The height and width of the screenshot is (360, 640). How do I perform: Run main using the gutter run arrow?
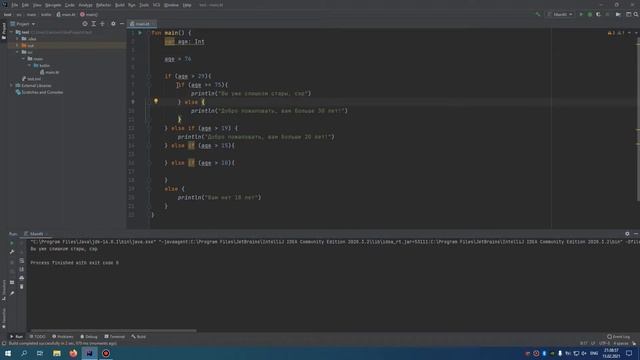point(140,33)
